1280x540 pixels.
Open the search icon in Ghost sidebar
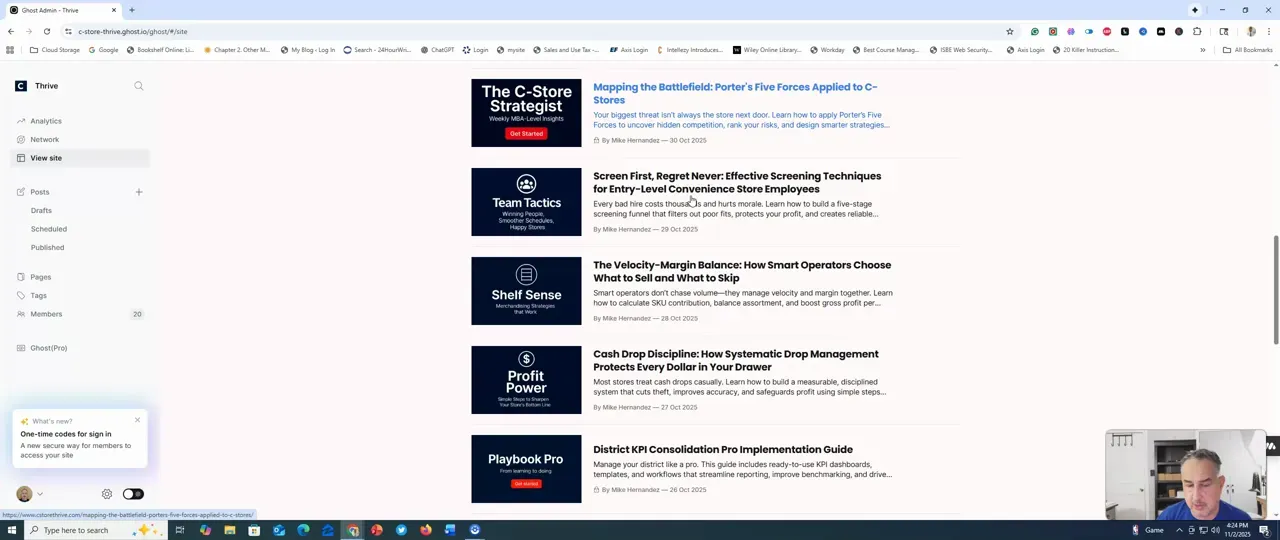tap(139, 86)
